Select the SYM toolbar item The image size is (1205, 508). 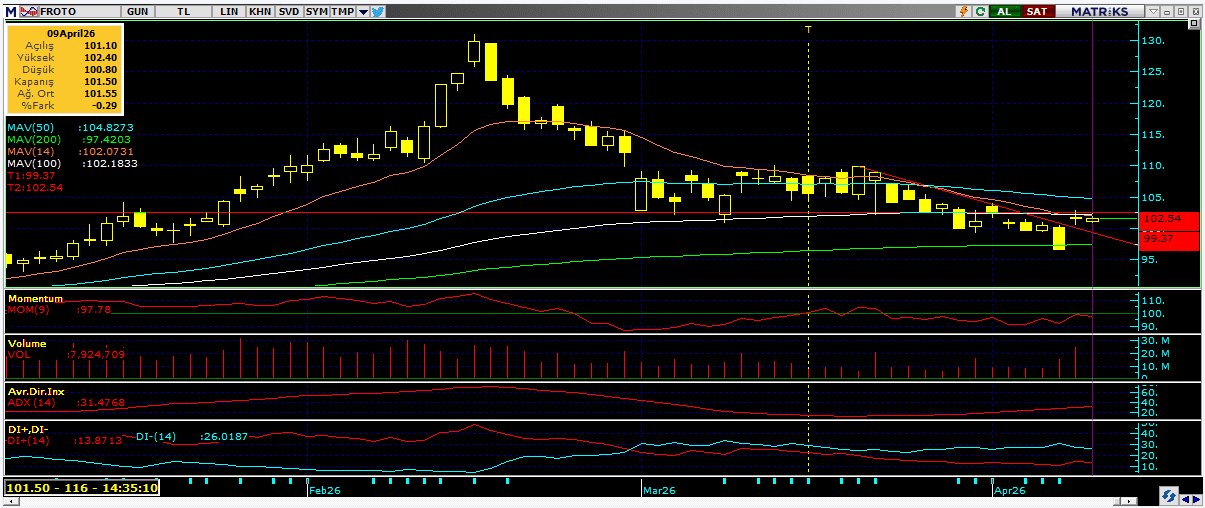[x=316, y=11]
